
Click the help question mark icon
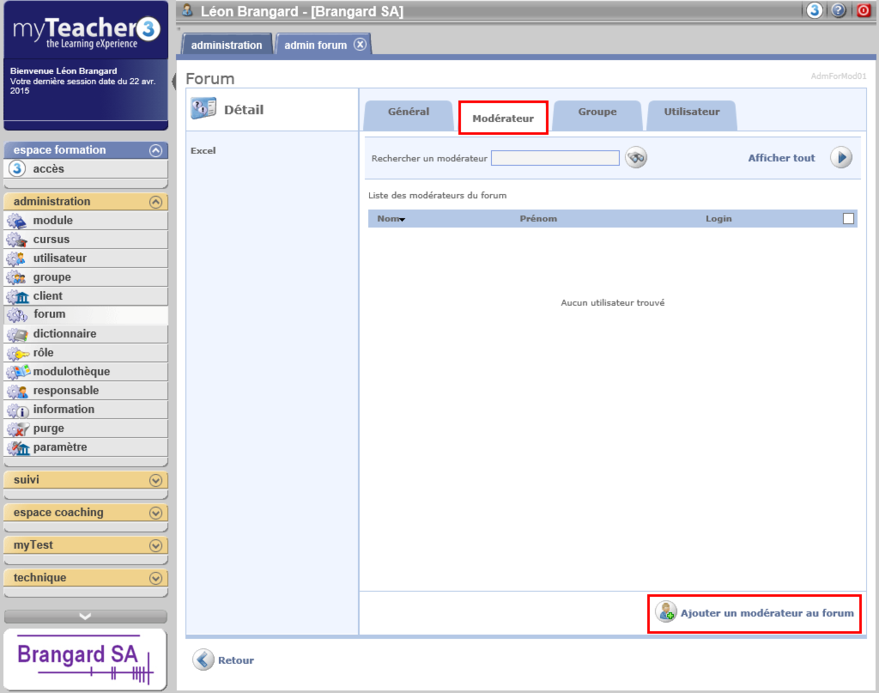838,10
